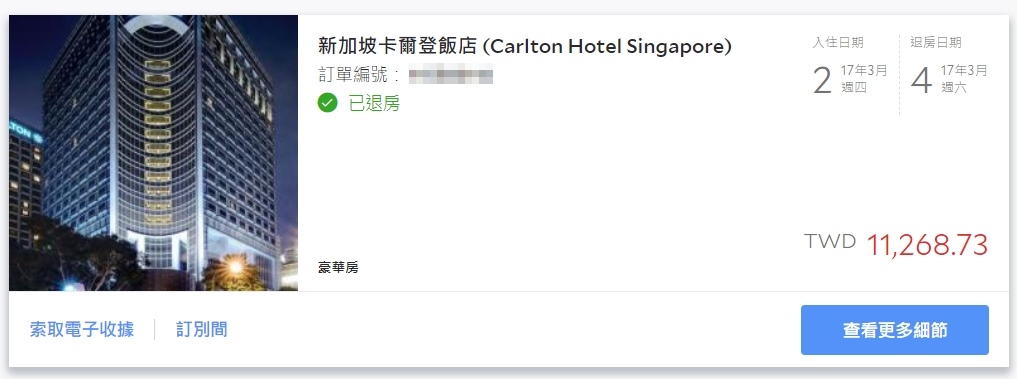1017x379 pixels.
Task: Click the 訂單編號 label
Action: click(x=353, y=75)
